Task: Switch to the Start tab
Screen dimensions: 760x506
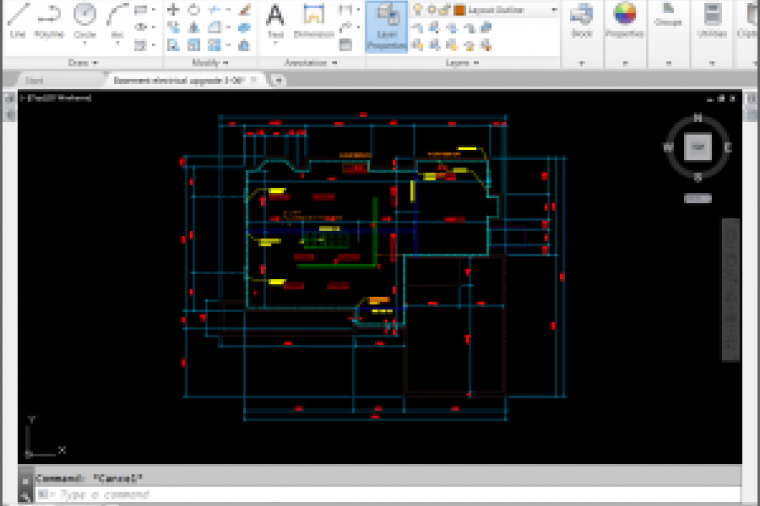Action: (x=34, y=80)
